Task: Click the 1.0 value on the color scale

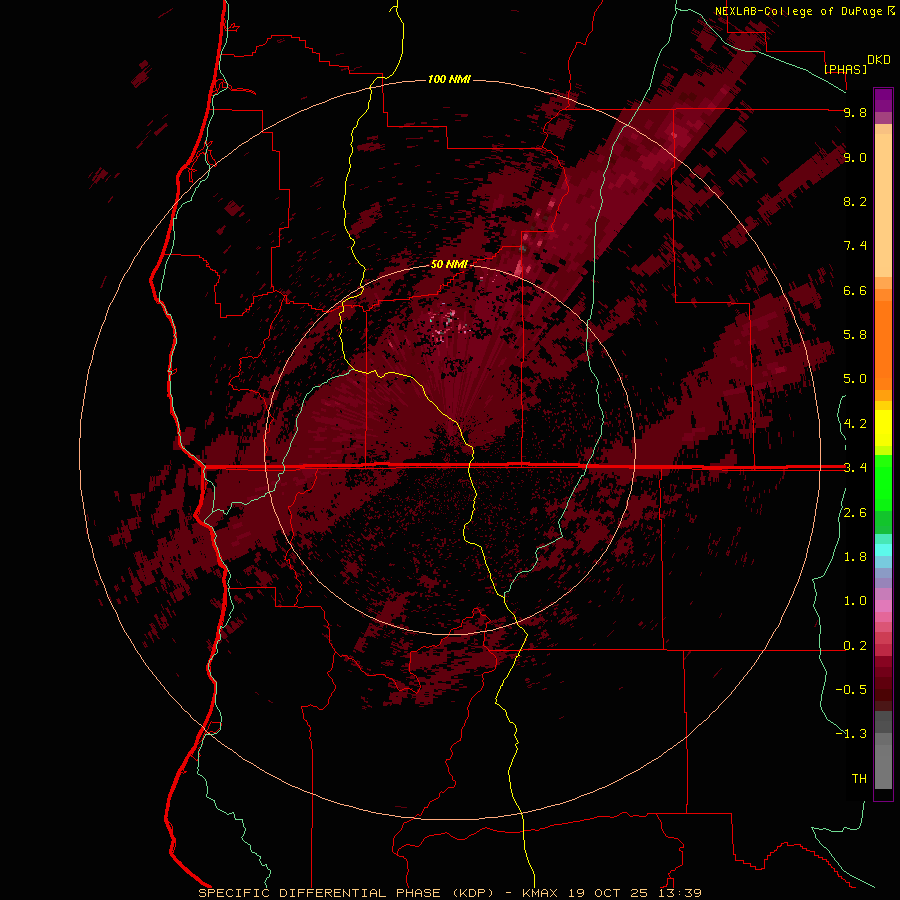Action: (x=855, y=601)
